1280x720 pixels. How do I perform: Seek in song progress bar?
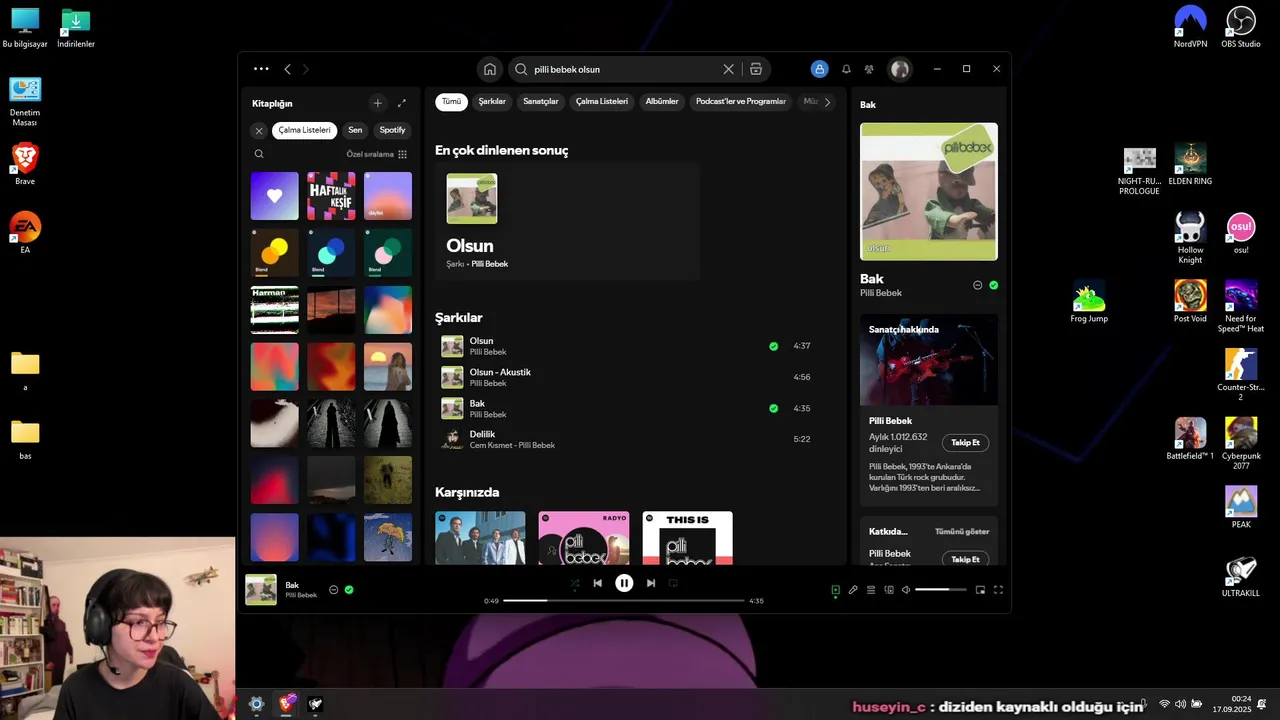pyautogui.click(x=624, y=601)
